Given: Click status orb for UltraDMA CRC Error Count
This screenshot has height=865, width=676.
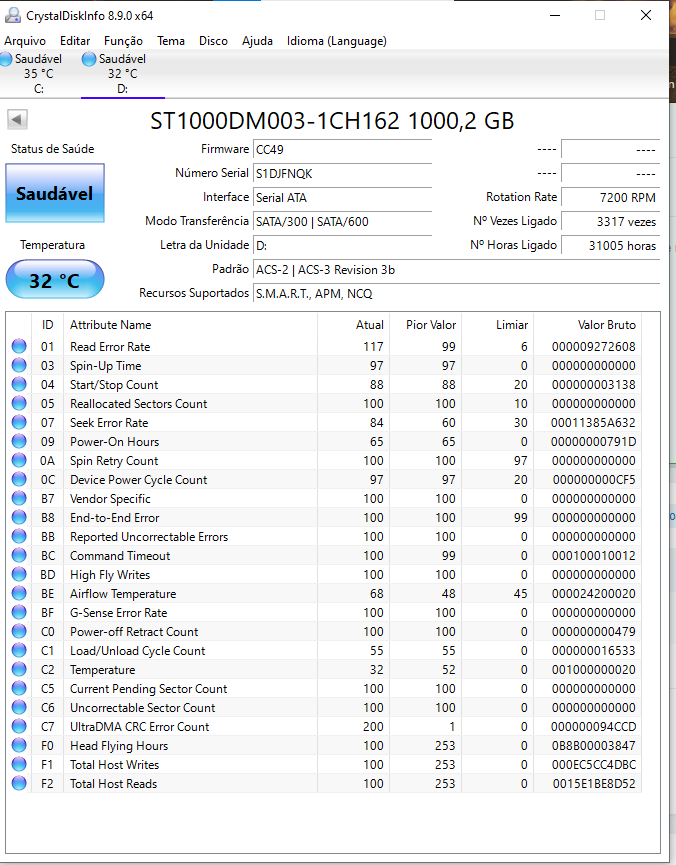Looking at the screenshot, I should pyautogui.click(x=19, y=727).
